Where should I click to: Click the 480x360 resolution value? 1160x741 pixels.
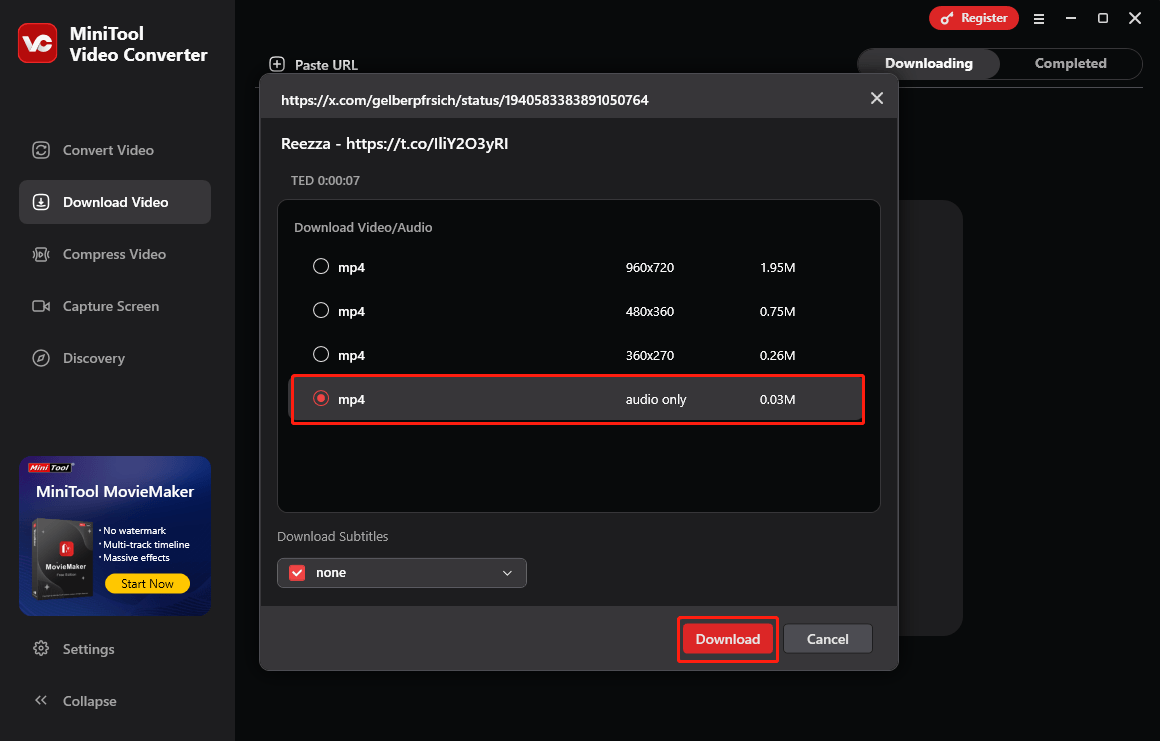tap(650, 311)
